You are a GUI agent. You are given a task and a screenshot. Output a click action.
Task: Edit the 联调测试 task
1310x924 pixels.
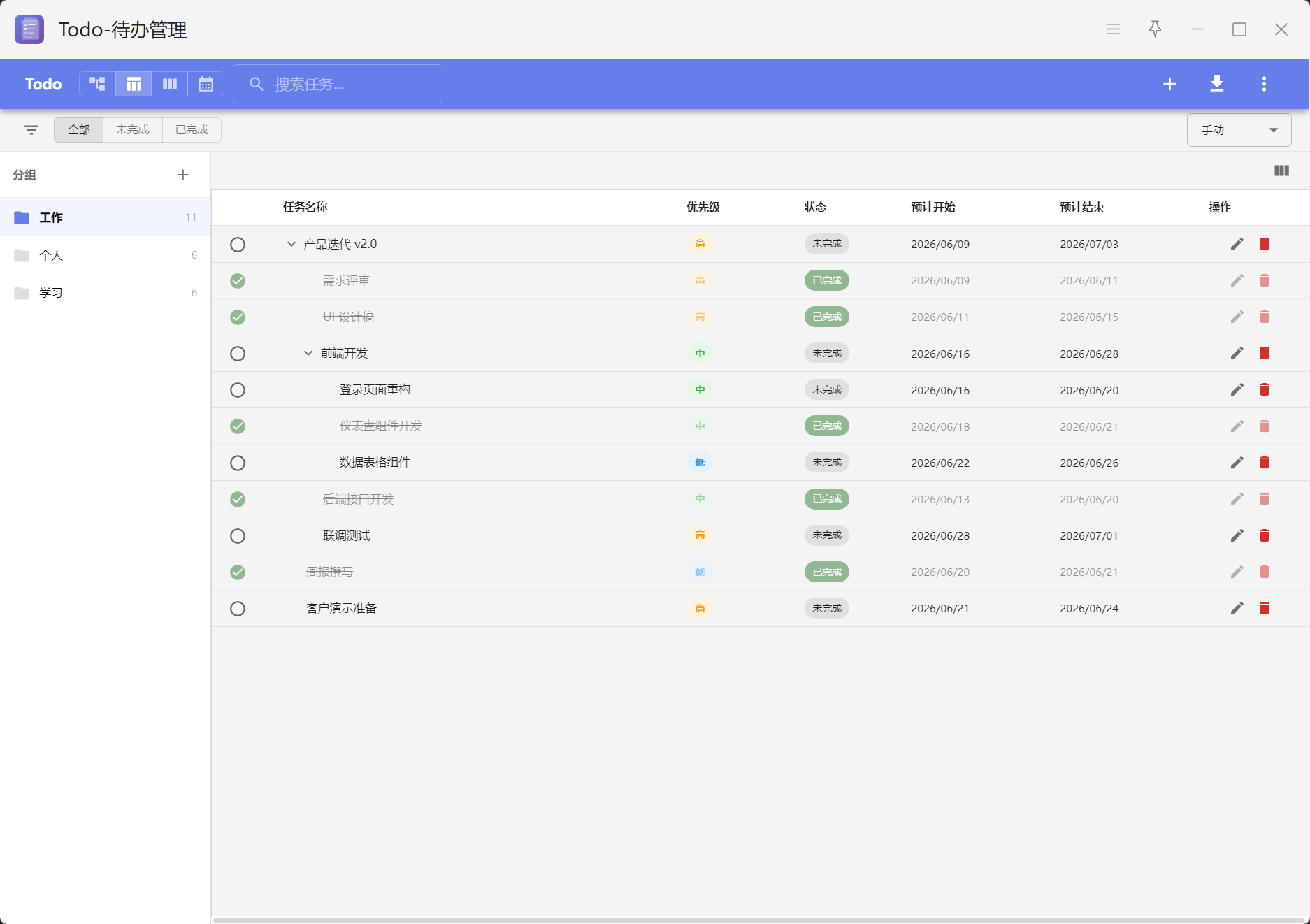[x=1237, y=535]
